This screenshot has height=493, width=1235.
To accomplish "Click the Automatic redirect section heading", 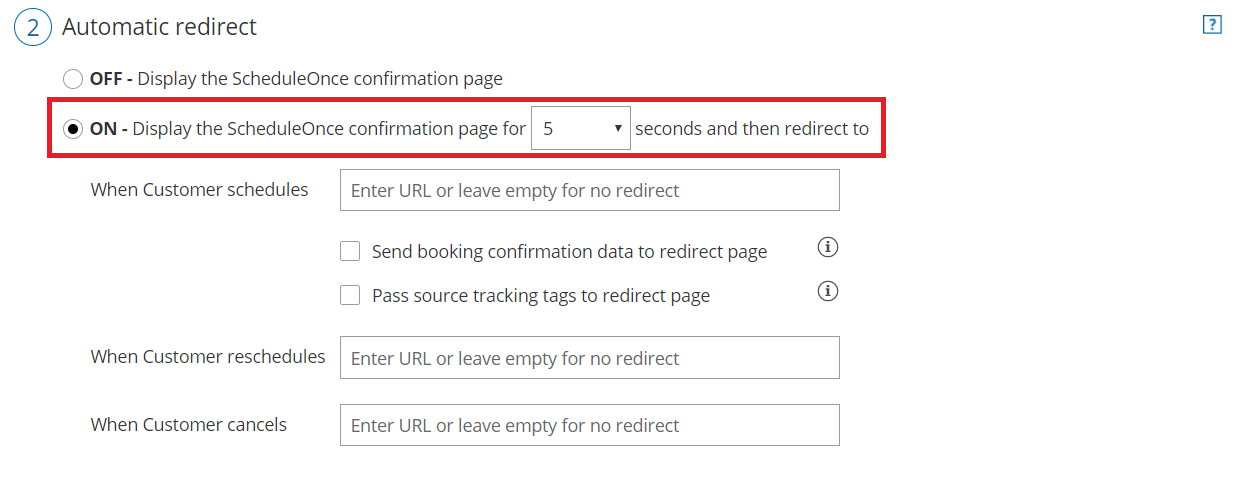I will click(x=159, y=27).
